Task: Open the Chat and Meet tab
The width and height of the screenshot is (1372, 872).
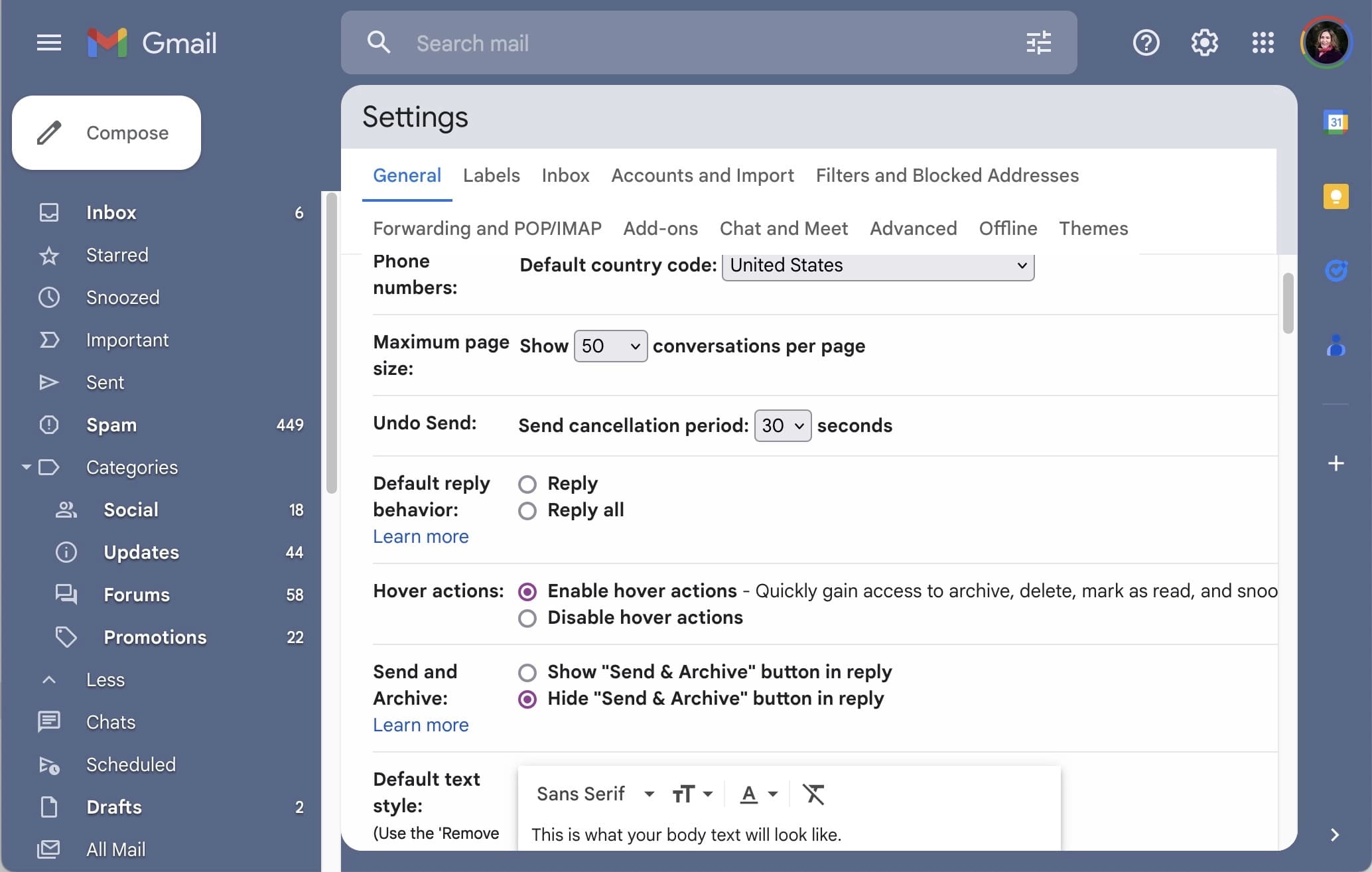Action: point(784,228)
